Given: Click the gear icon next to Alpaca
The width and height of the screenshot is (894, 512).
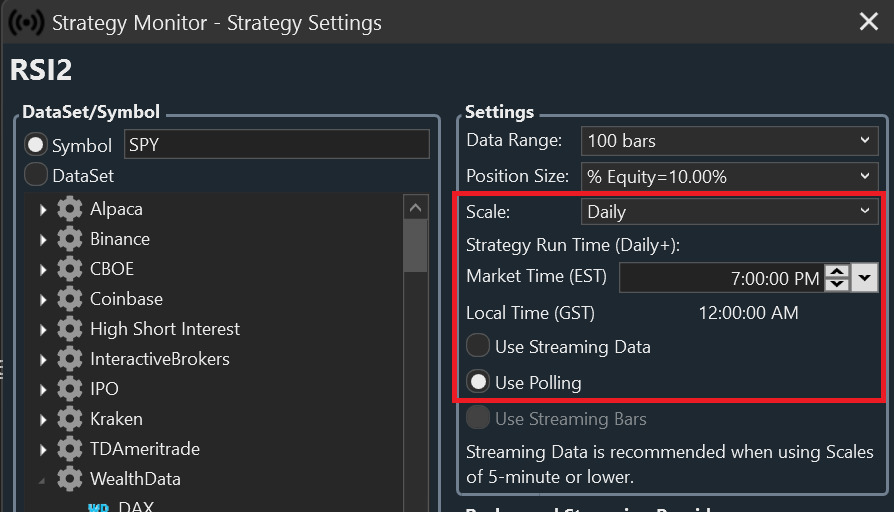Looking at the screenshot, I should (69, 209).
